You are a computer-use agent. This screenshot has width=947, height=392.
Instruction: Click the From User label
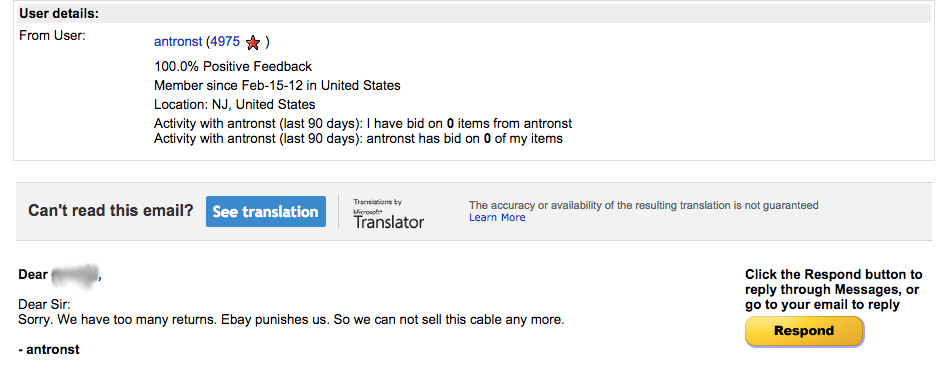coord(53,35)
